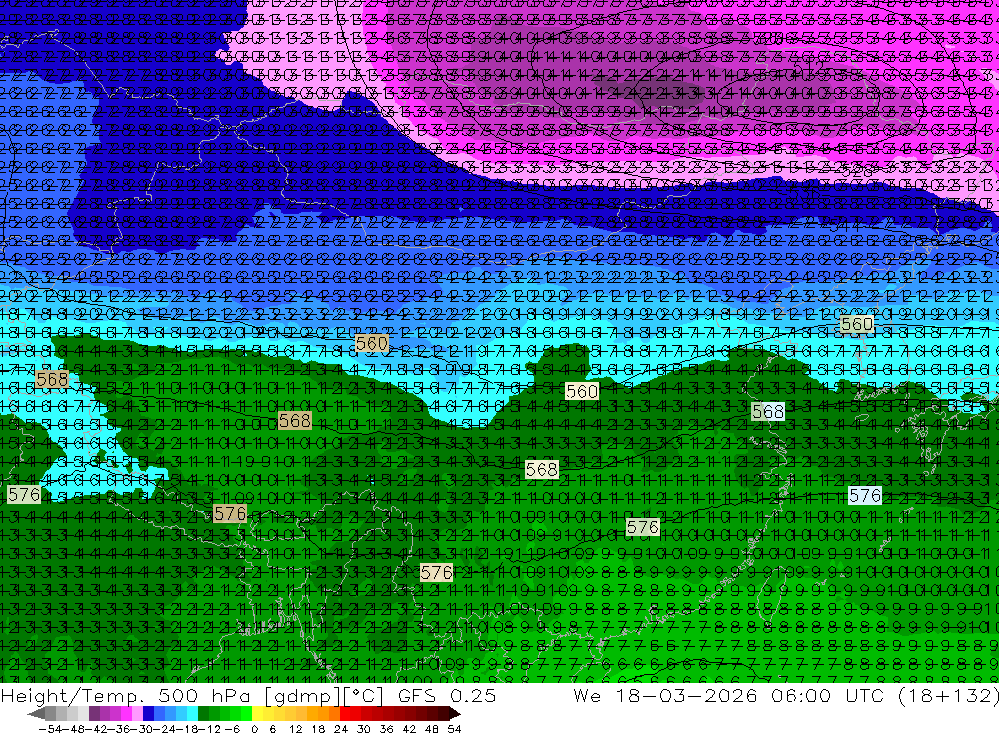Click the '-54' legend value

coord(50,729)
